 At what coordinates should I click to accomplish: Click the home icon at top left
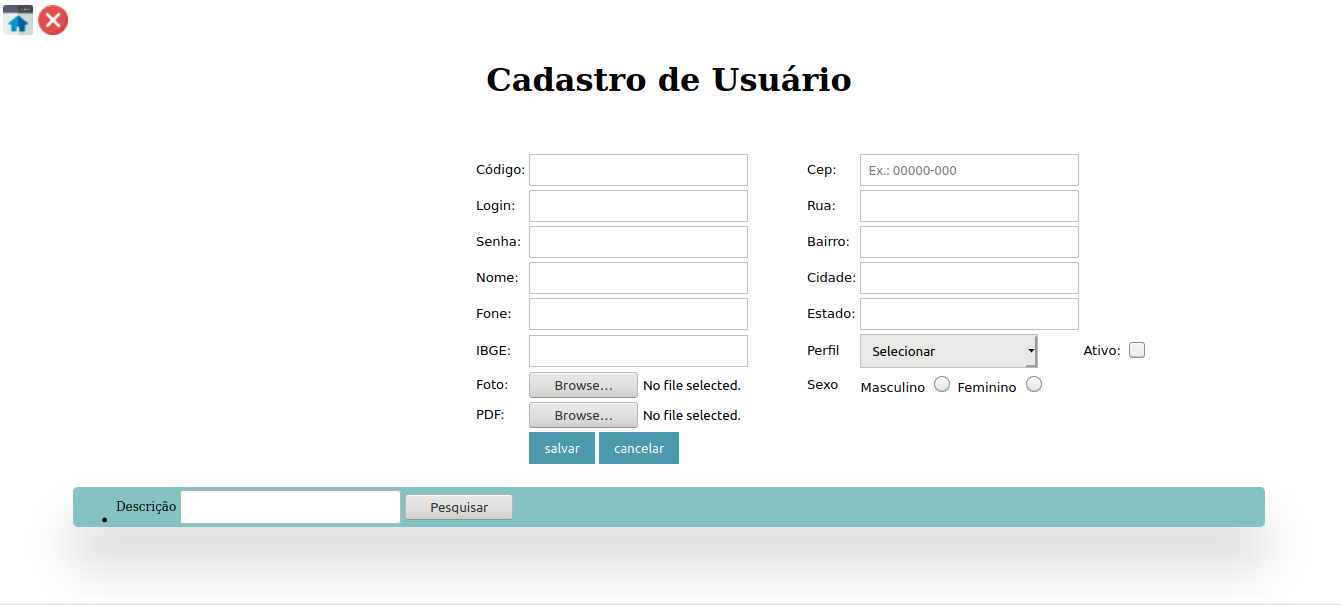click(18, 20)
